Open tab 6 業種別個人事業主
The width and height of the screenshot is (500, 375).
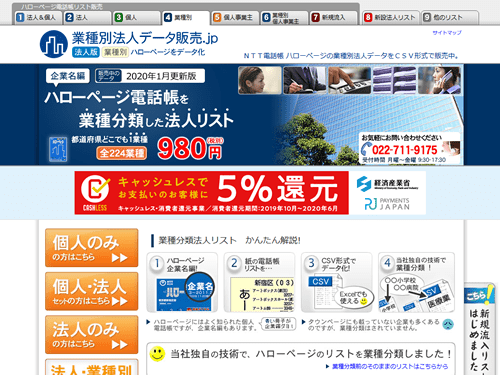pos(284,18)
